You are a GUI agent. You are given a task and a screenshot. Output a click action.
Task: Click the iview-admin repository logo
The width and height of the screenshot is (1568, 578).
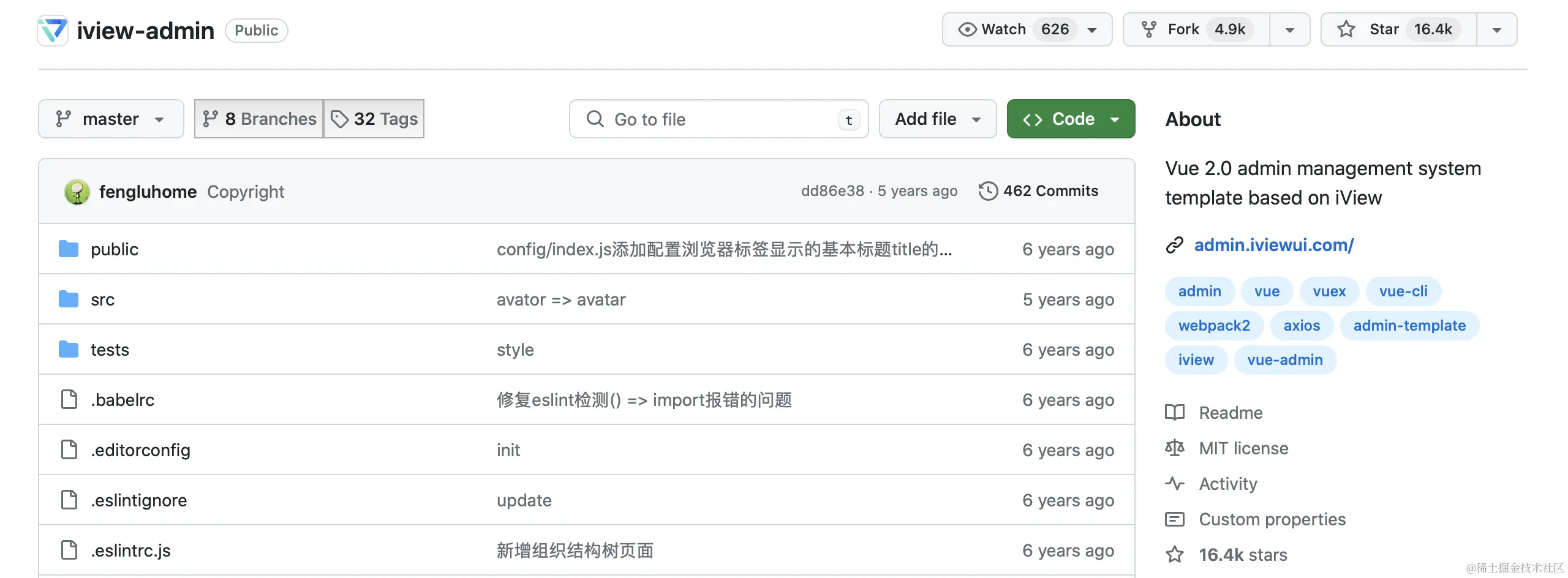coord(53,30)
